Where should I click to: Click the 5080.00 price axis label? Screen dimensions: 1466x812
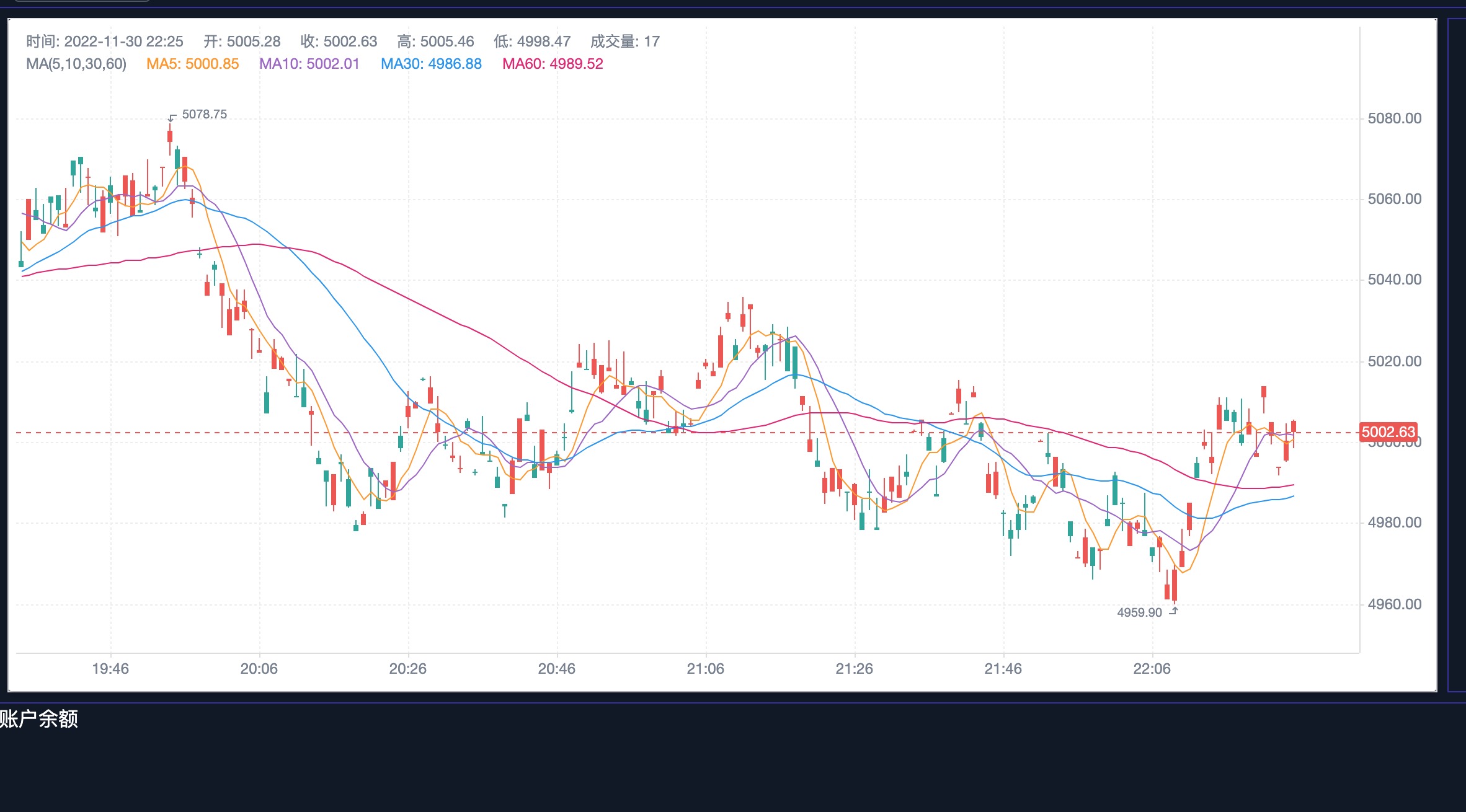[1395, 118]
